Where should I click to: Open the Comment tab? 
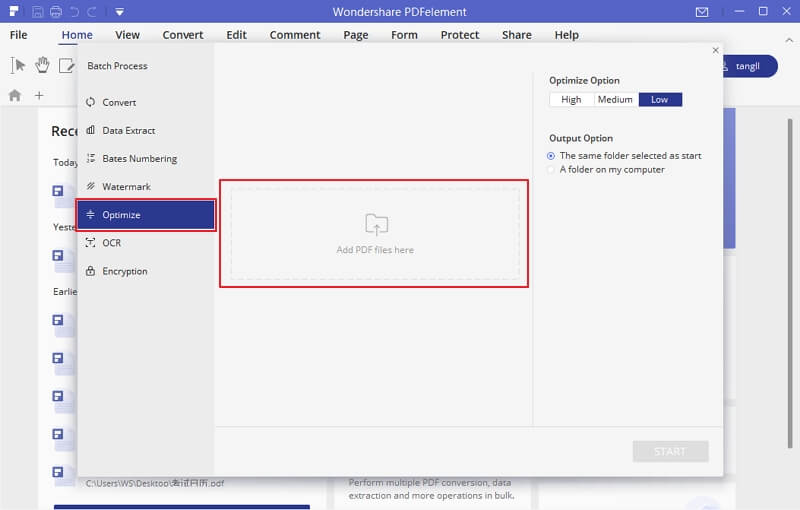click(295, 35)
